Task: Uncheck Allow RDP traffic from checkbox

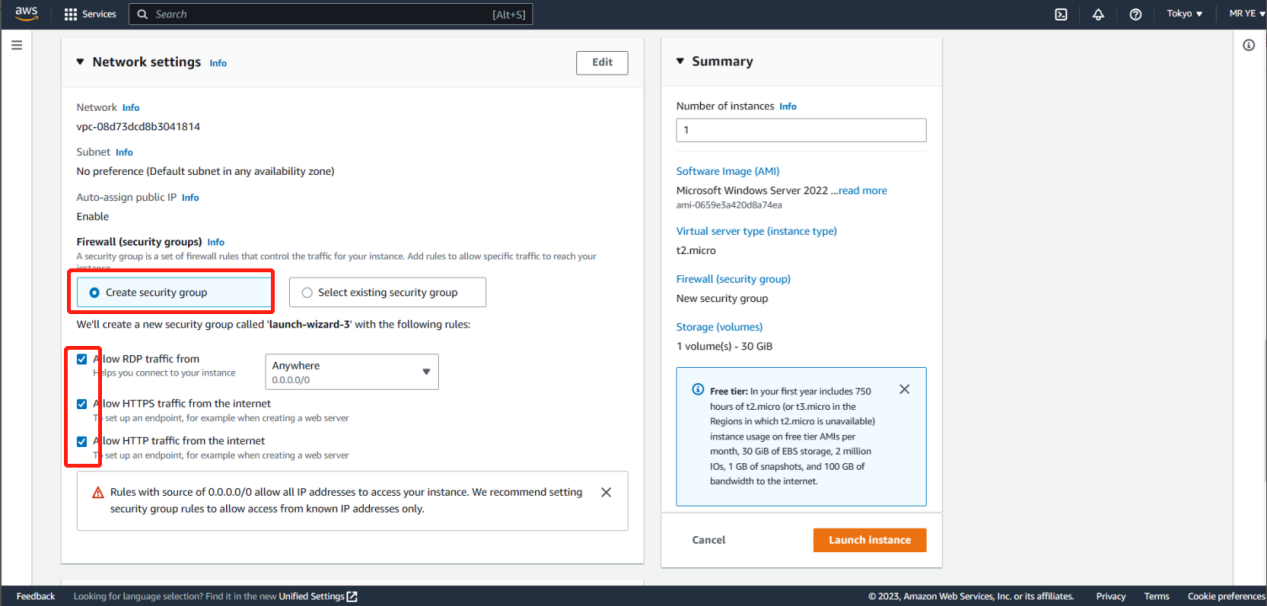Action: tap(82, 359)
